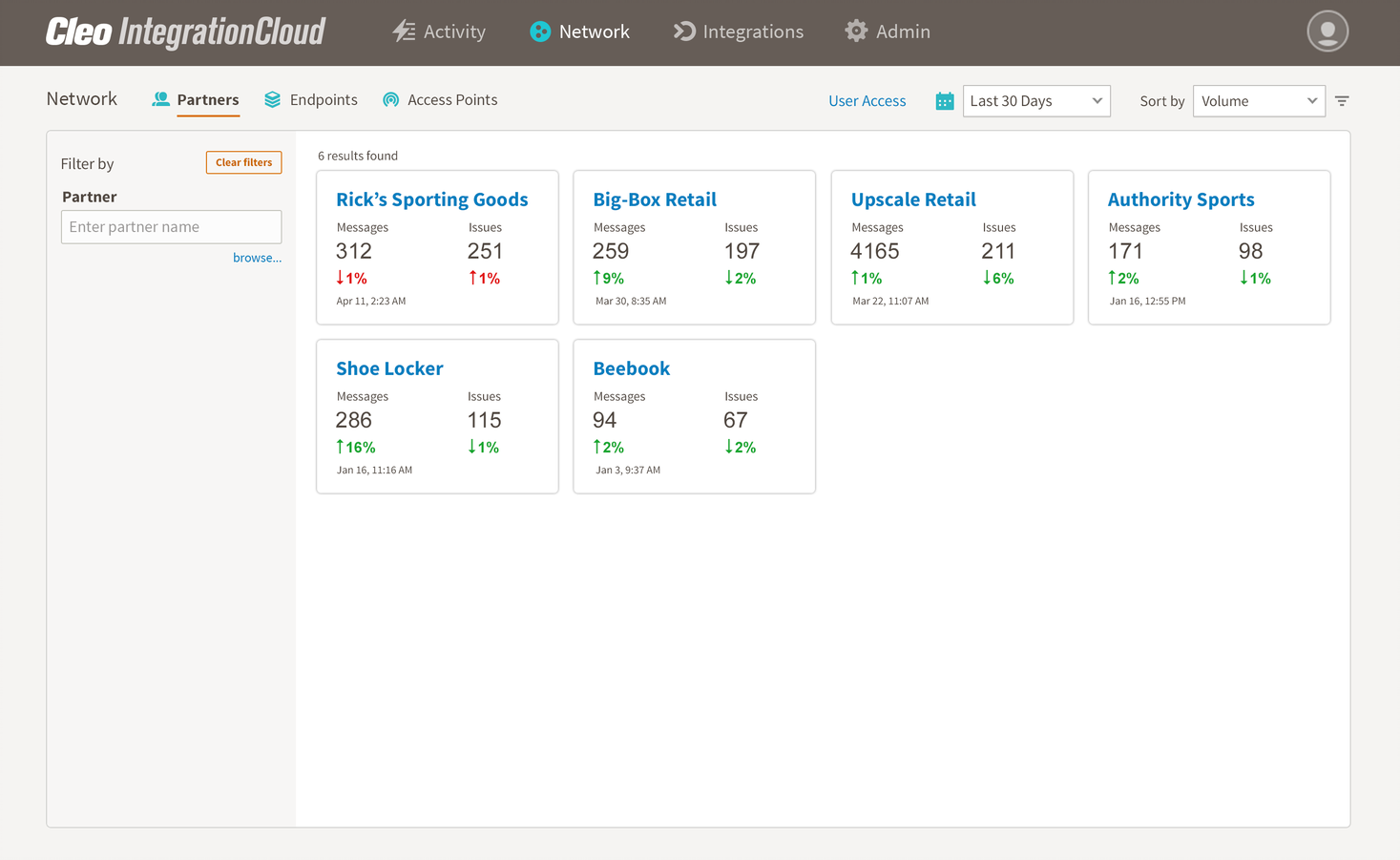Click Authority Sports messages count 171

(x=1125, y=251)
